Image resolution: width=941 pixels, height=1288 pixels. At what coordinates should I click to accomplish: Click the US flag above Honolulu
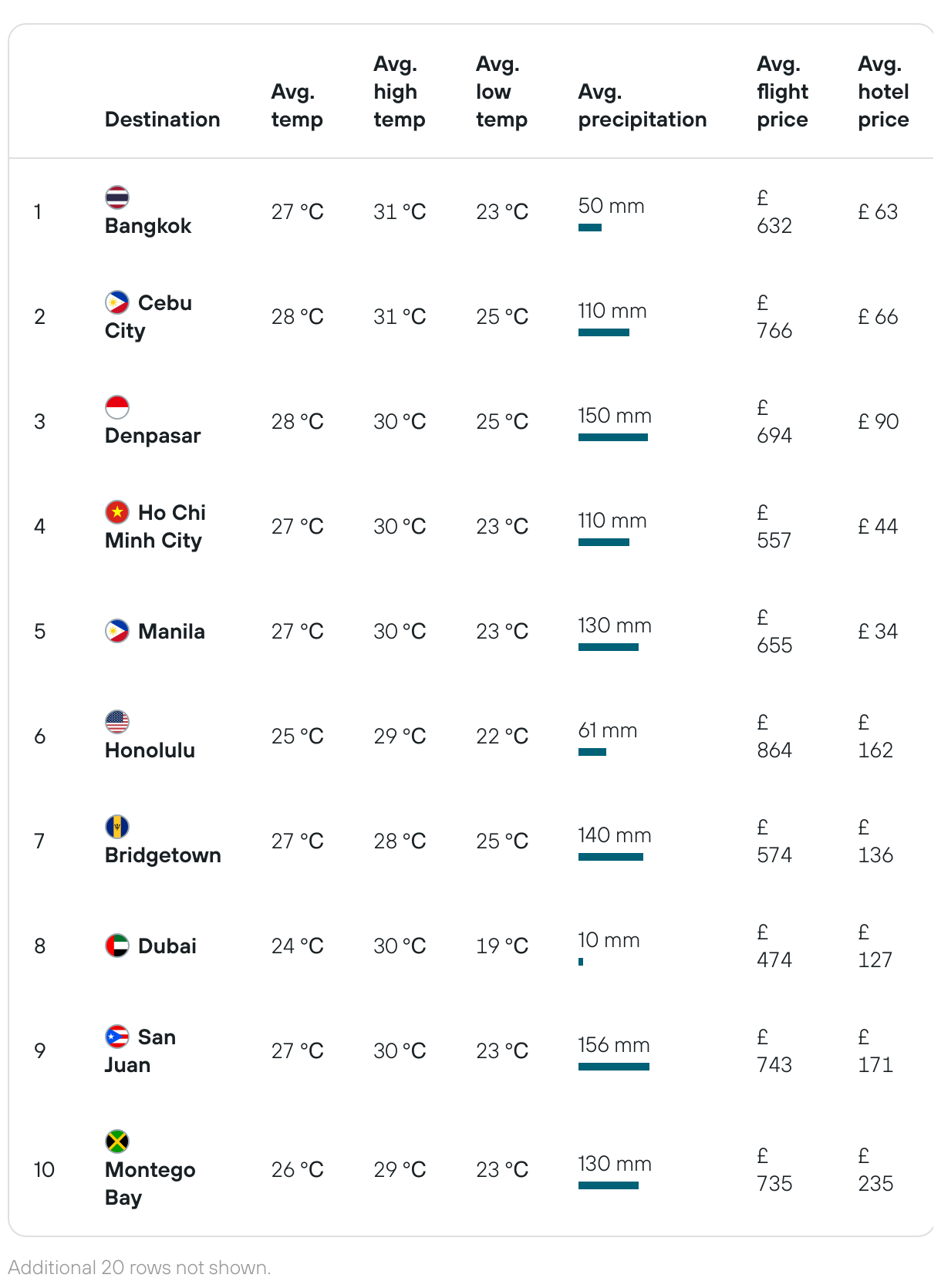117,722
